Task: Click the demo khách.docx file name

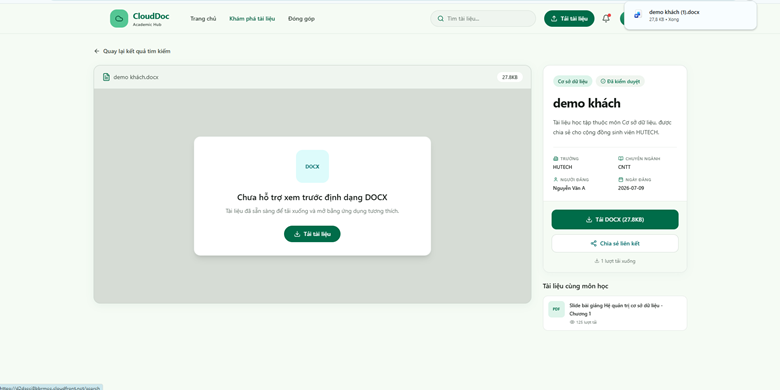Action: (x=136, y=77)
